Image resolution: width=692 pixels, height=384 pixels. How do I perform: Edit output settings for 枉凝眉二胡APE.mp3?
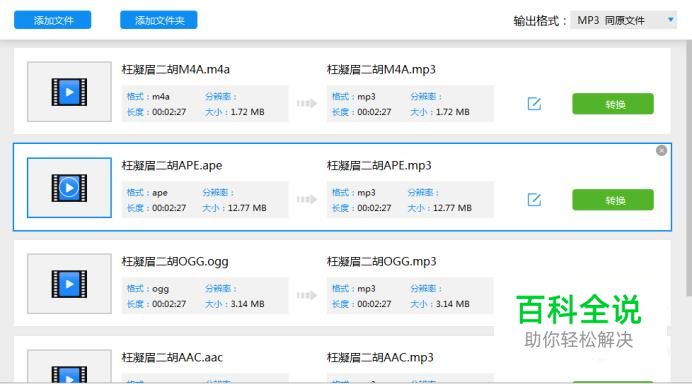point(534,200)
